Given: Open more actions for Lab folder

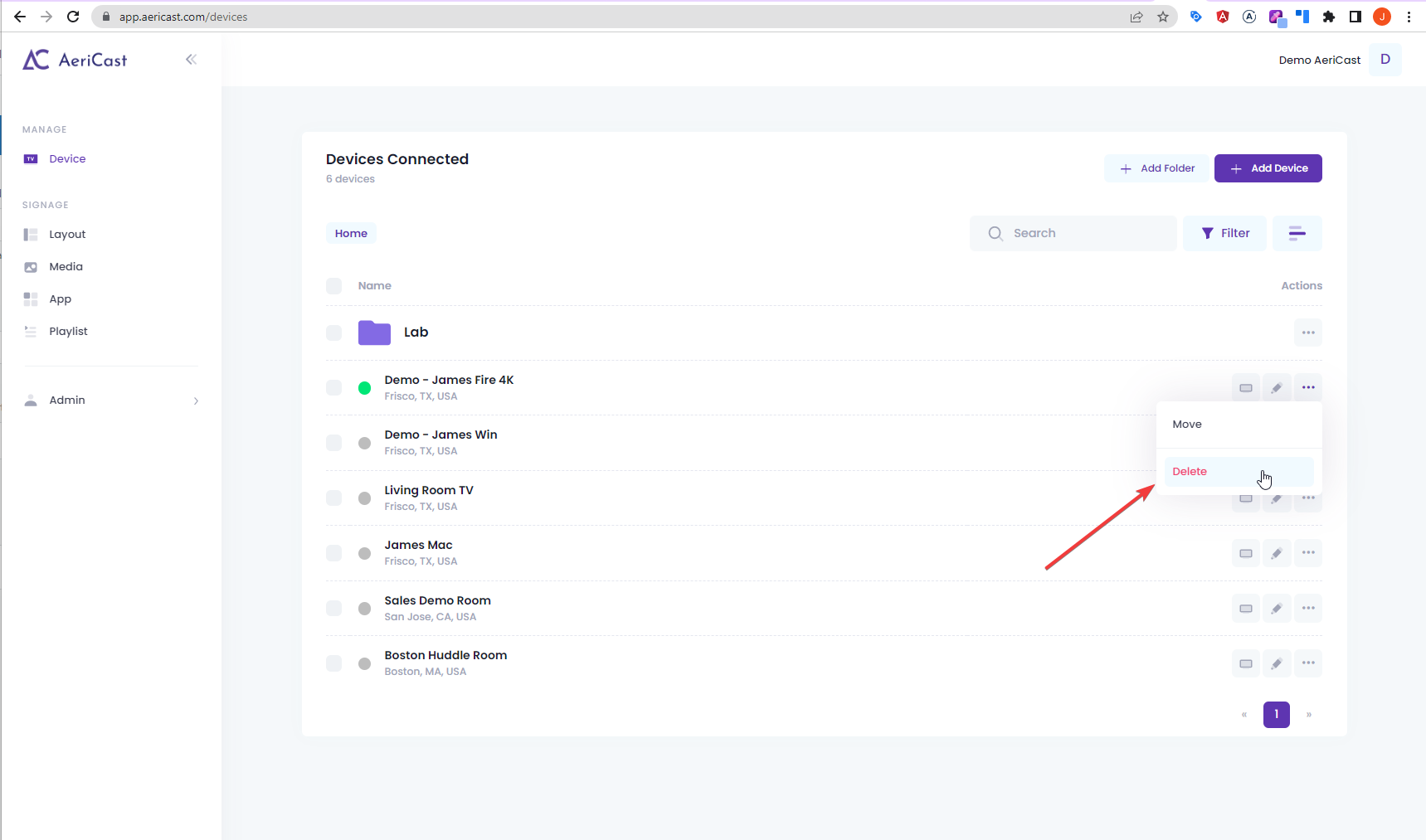Looking at the screenshot, I should [1308, 333].
